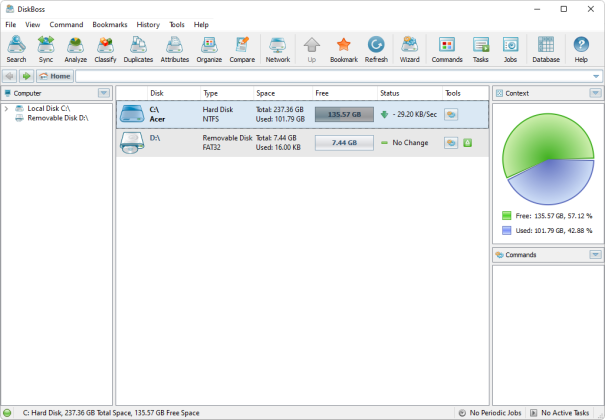Click the D:\ removable drive icon
The image size is (605, 420).
(132, 143)
